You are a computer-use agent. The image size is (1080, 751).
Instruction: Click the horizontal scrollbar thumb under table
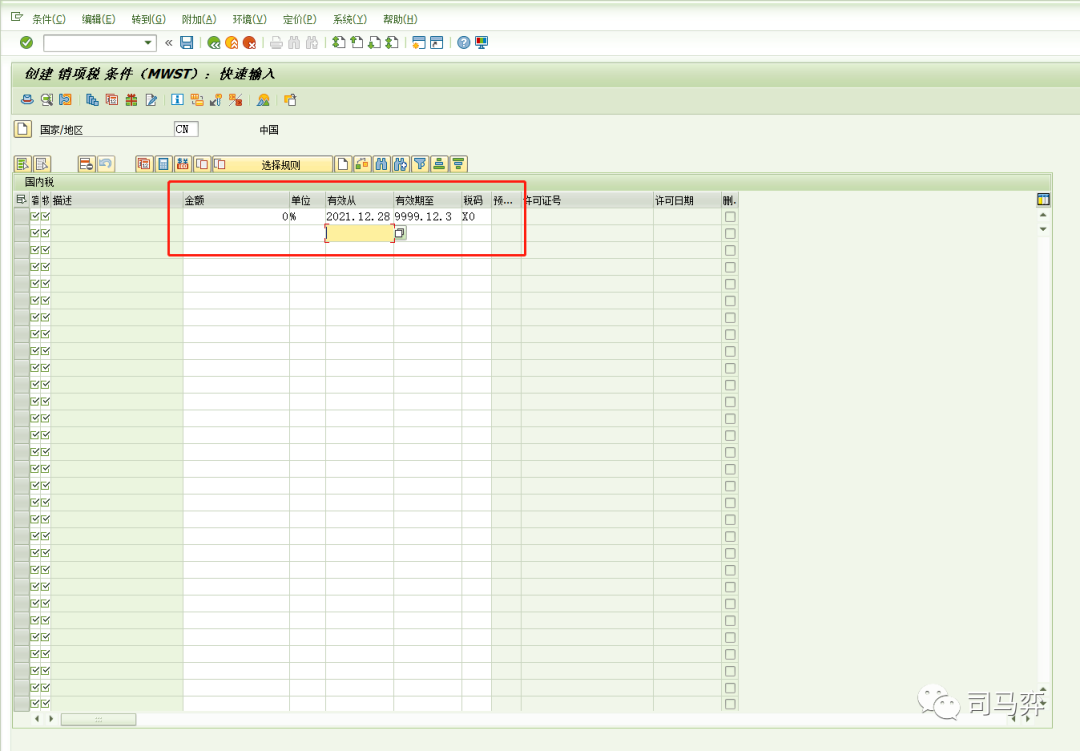(98, 719)
